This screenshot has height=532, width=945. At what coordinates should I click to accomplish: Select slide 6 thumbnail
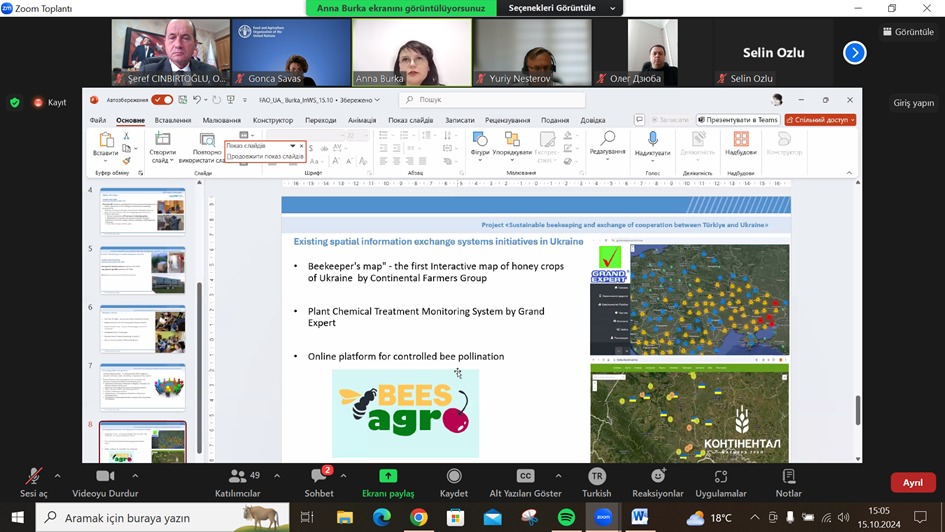coord(143,329)
